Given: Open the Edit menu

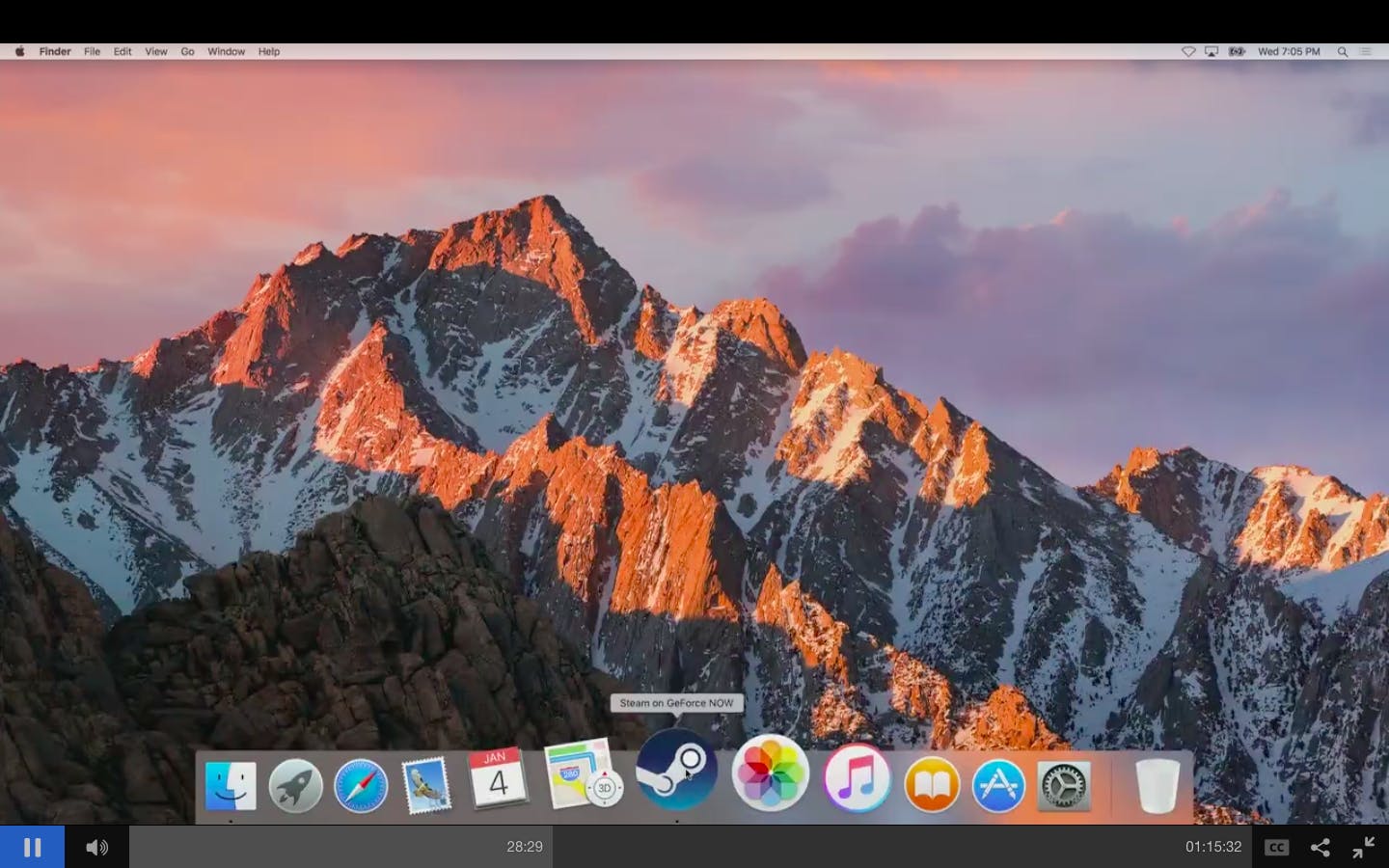Looking at the screenshot, I should (x=123, y=51).
